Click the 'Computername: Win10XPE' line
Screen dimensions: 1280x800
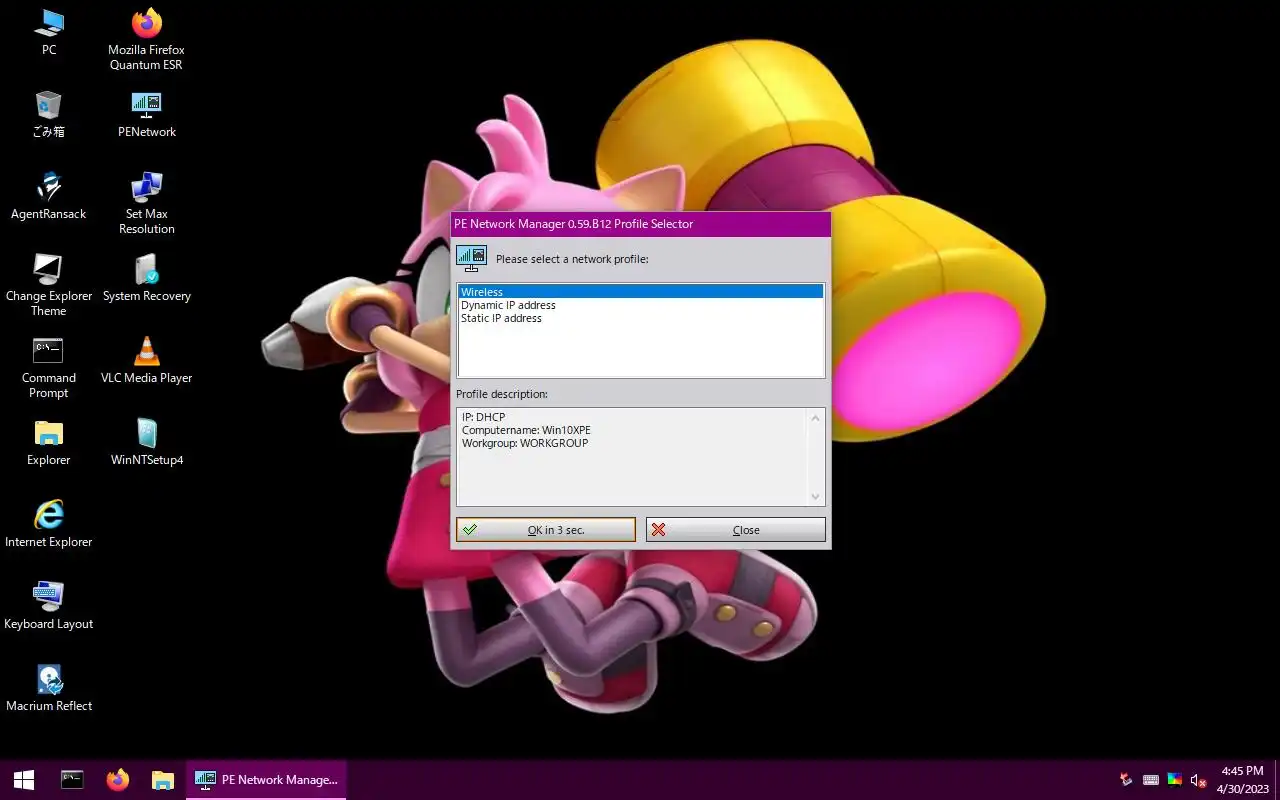526,430
